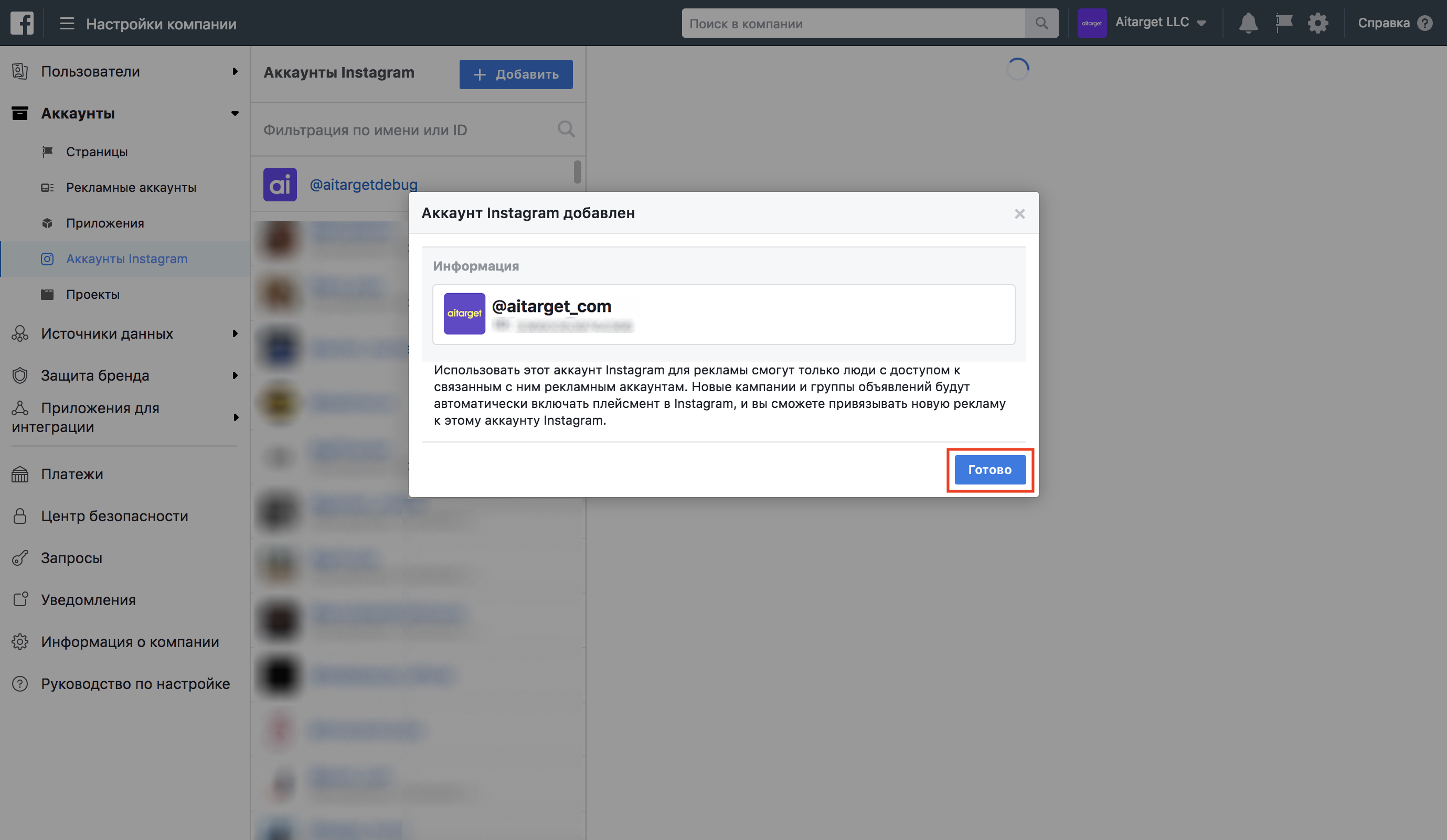Click the Аккаунты archive box icon
This screenshot has height=840, width=1447.
click(x=20, y=113)
